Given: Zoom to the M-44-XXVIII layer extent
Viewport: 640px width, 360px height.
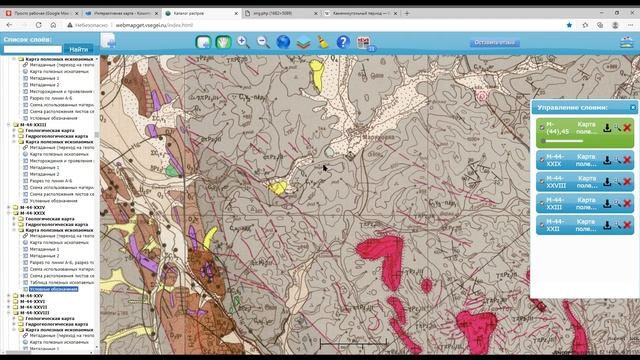Looking at the screenshot, I should point(617,182).
